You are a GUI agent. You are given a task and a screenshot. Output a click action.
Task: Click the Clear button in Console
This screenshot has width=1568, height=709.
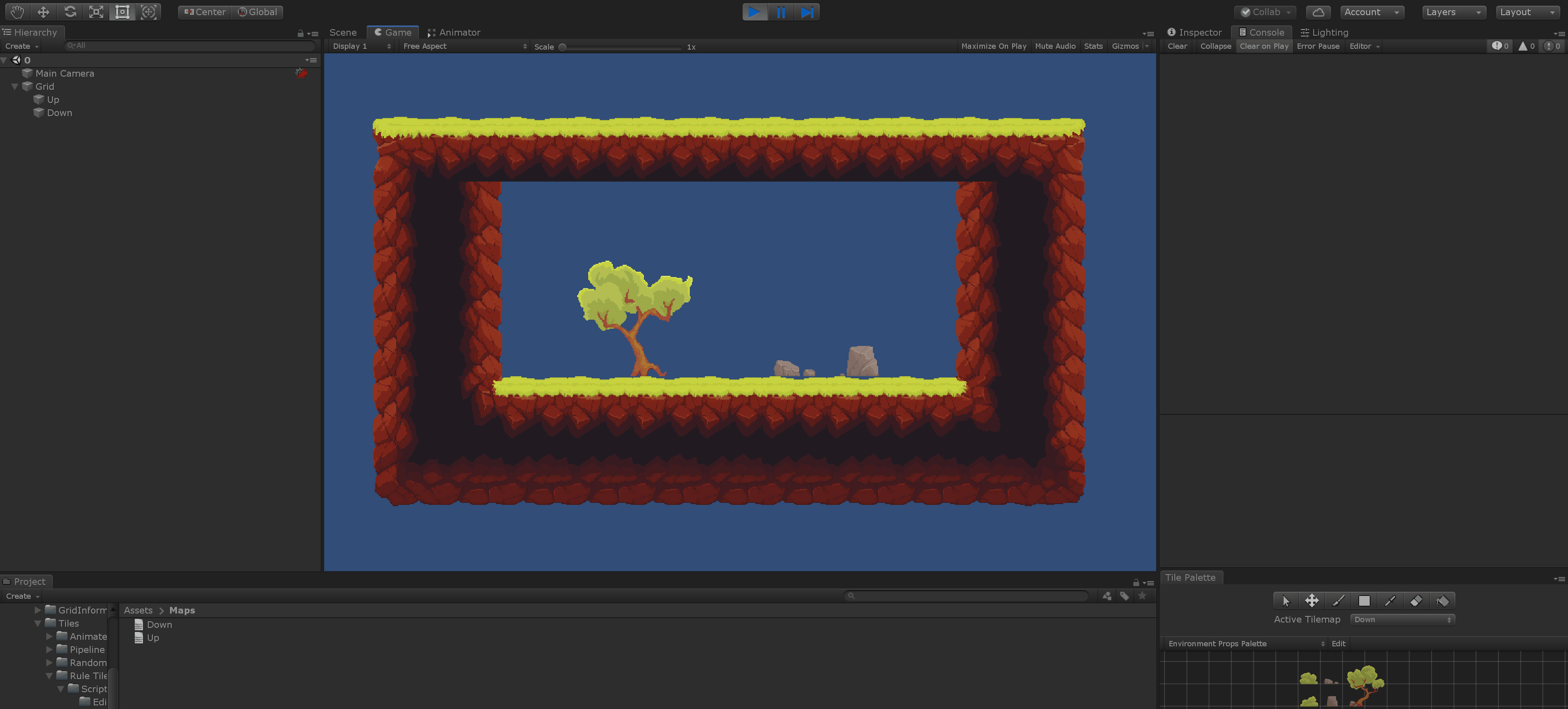point(1177,46)
